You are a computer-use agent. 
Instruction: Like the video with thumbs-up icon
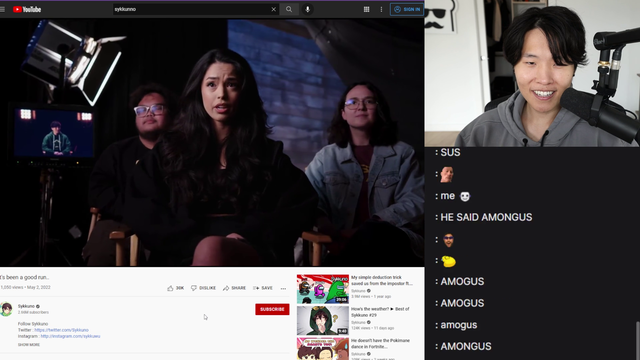pyautogui.click(x=176, y=288)
